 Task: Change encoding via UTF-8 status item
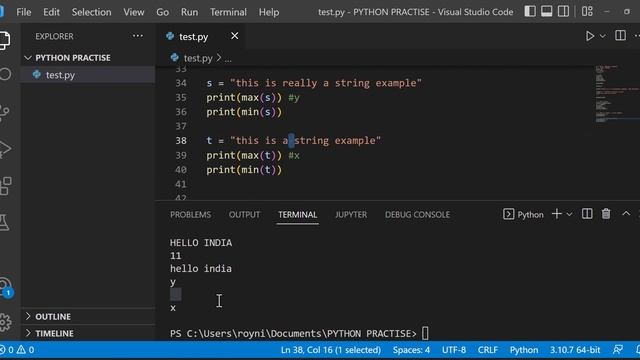(x=454, y=350)
